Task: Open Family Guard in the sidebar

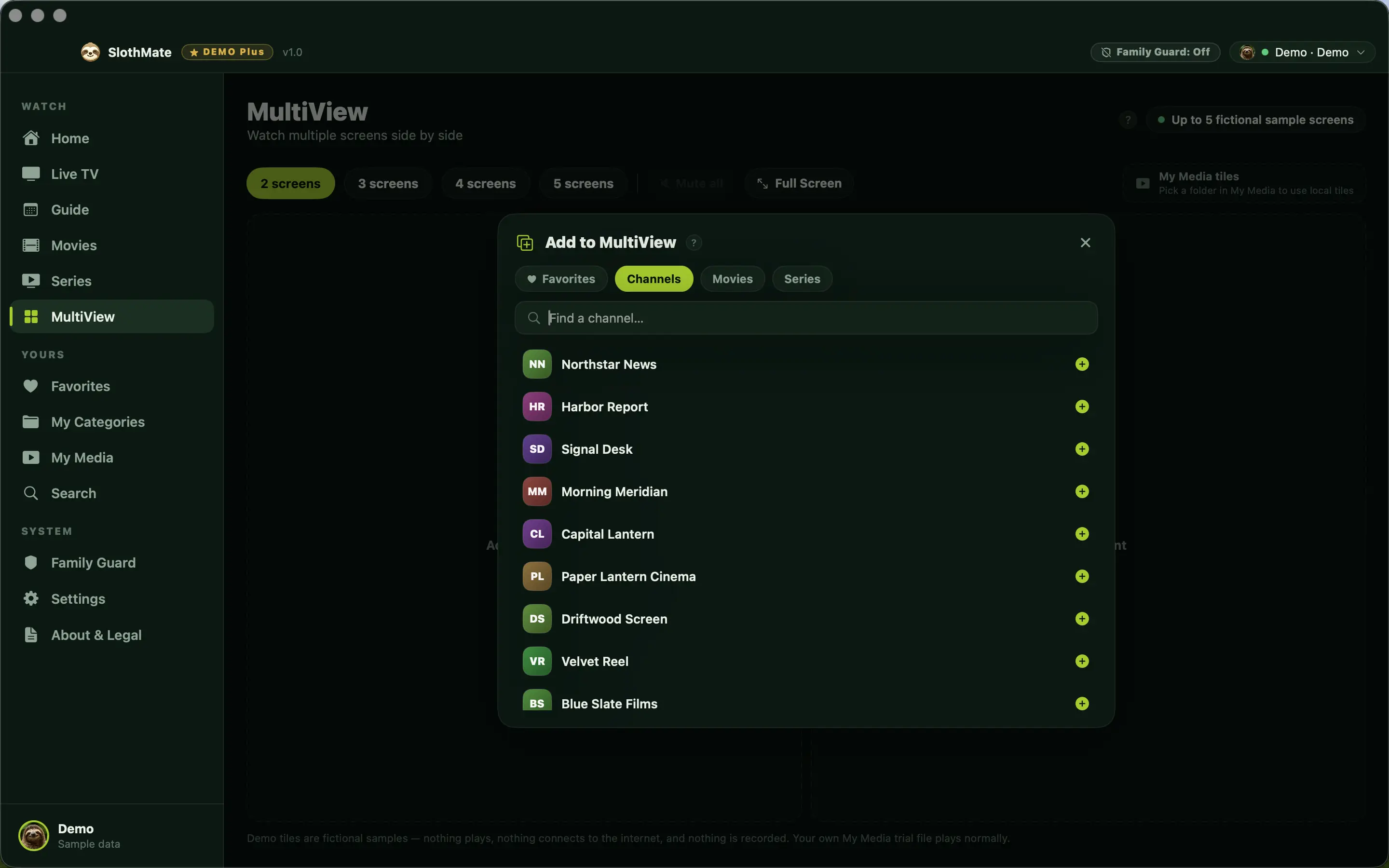Action: point(112,563)
